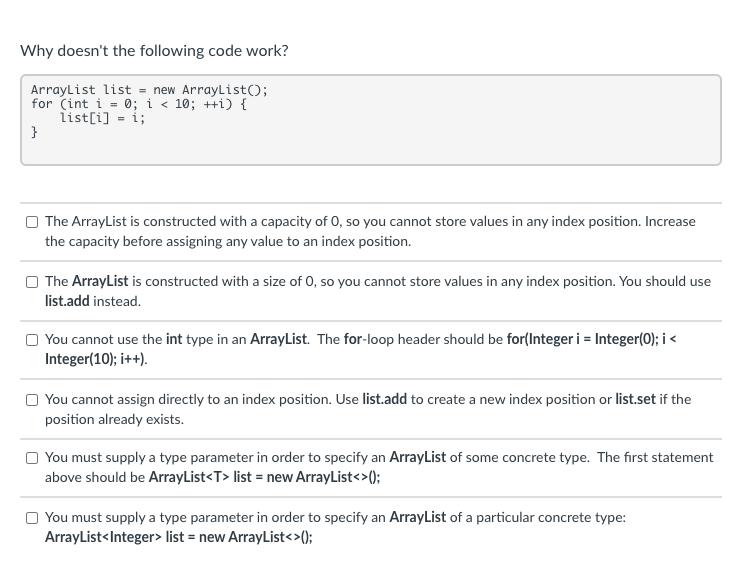Click answer text 'Increase the capacity before assigning'
Image resolution: width=740 pixels, height=566 pixels.
(370, 231)
